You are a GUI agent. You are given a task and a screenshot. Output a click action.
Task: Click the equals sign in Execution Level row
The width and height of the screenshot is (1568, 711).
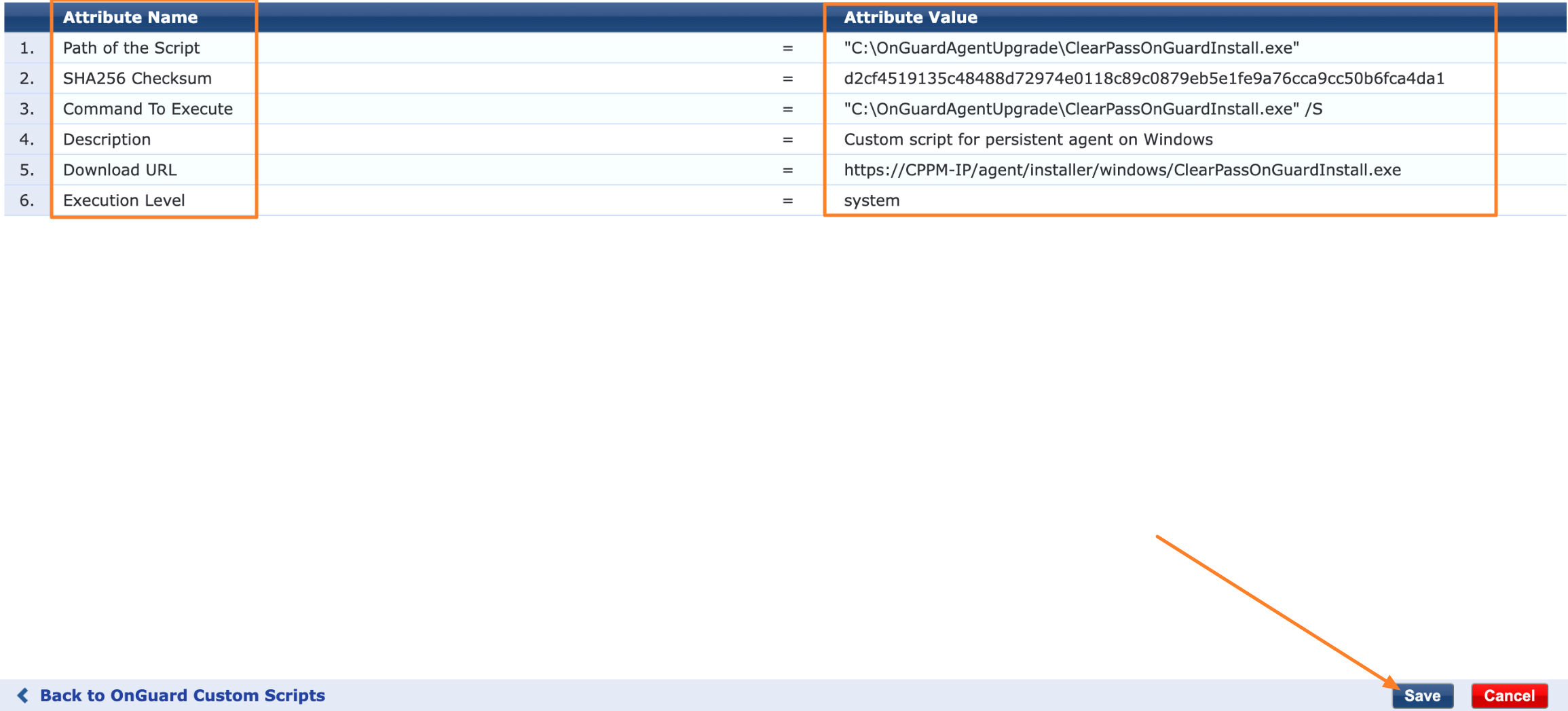[x=787, y=202]
